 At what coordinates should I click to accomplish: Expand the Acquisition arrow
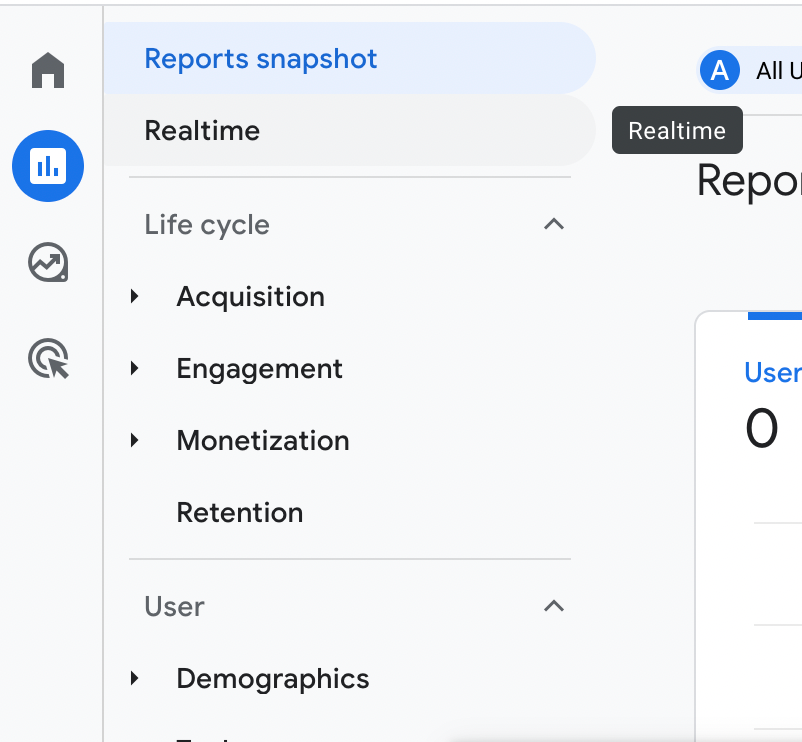pos(135,296)
